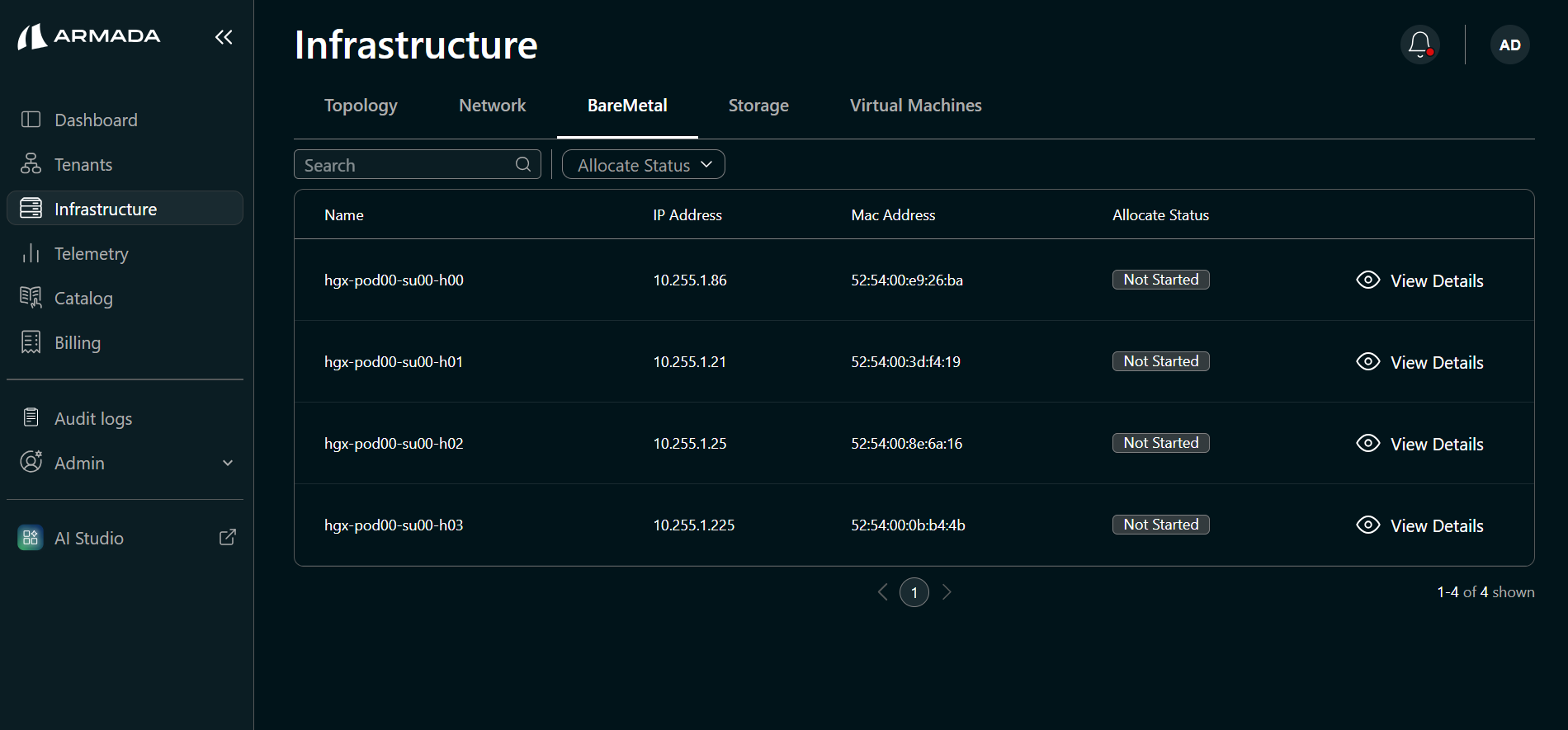Open Tenants from the sidebar

coord(125,164)
